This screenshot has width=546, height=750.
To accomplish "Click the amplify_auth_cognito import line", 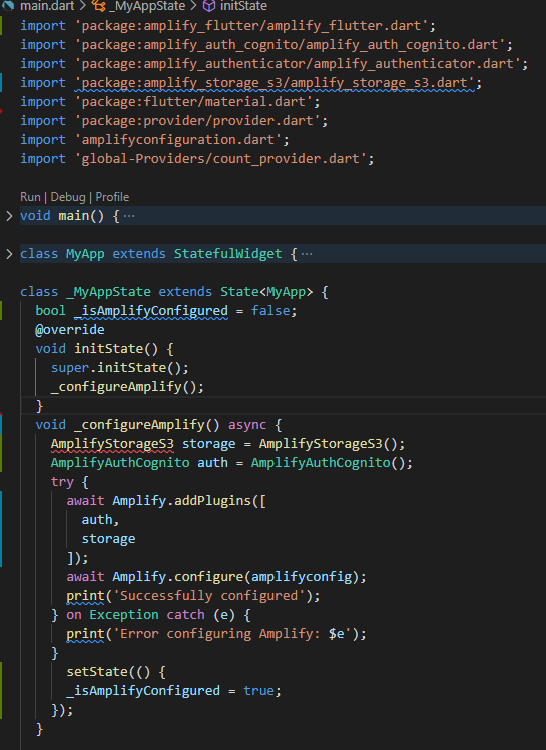I will coord(266,45).
